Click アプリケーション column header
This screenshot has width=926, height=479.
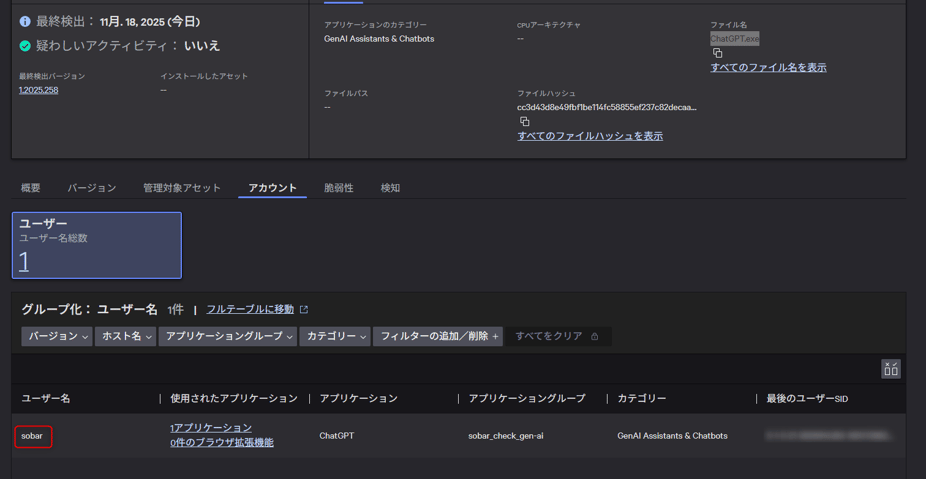(x=358, y=399)
